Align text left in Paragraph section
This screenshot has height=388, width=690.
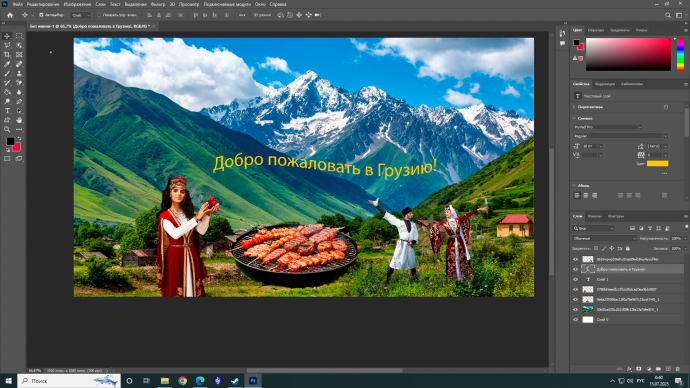(x=577, y=195)
